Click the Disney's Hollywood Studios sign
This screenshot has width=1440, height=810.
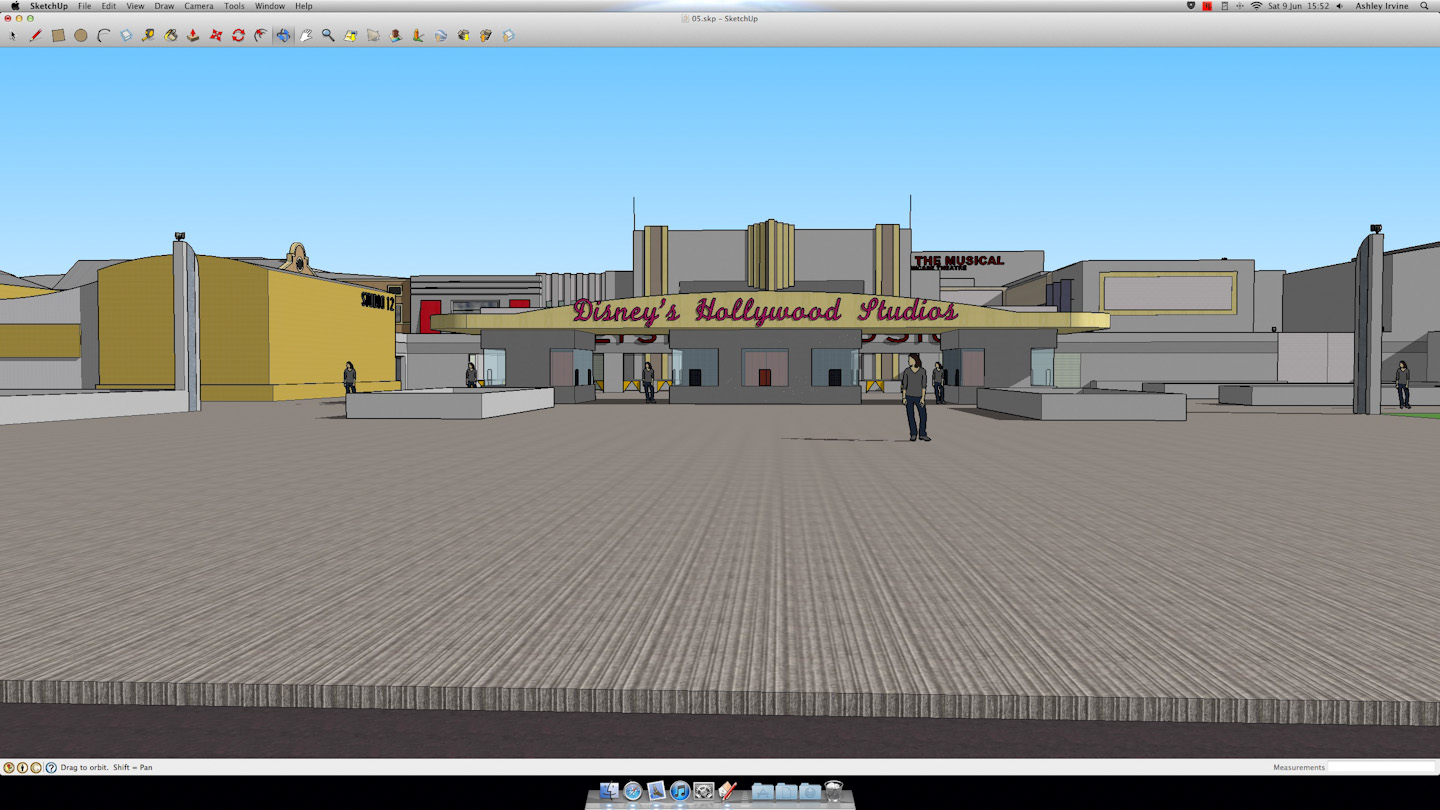pos(765,311)
